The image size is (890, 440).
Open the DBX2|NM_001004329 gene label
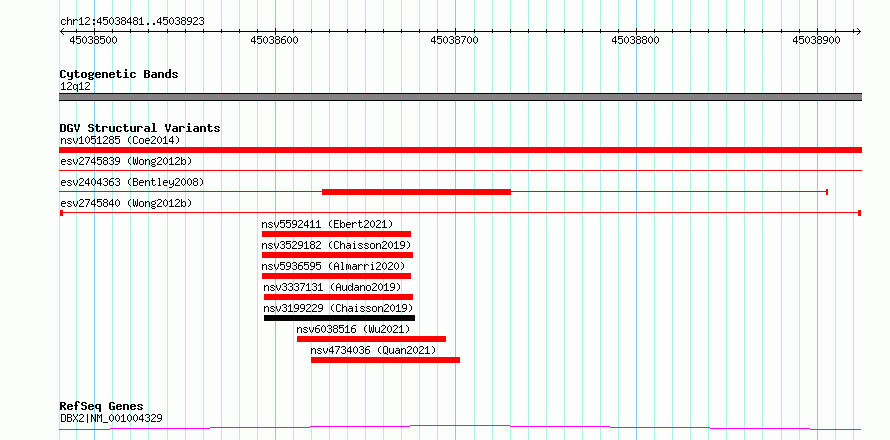coord(111,418)
